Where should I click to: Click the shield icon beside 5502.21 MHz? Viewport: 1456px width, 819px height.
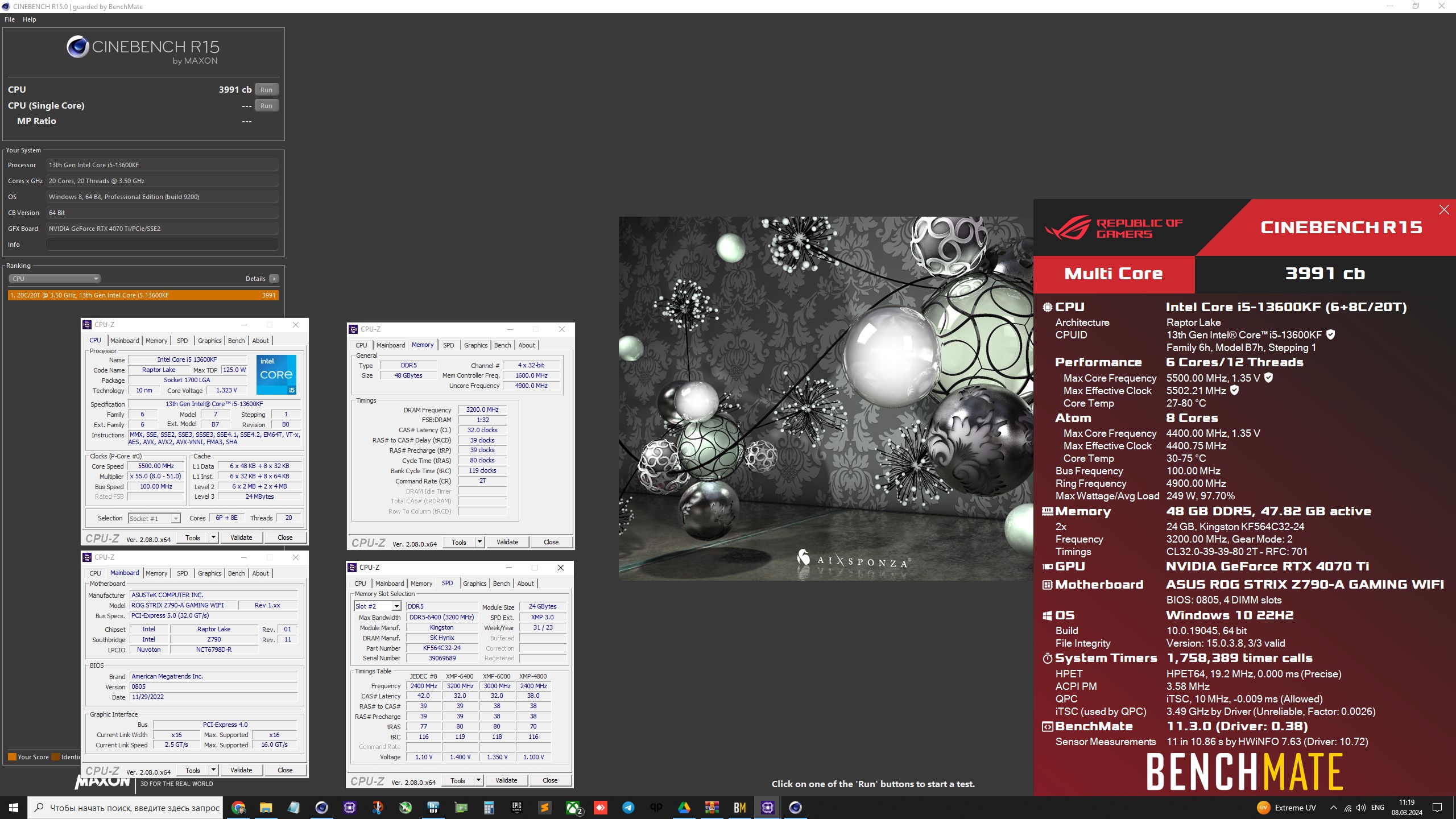click(x=1234, y=390)
